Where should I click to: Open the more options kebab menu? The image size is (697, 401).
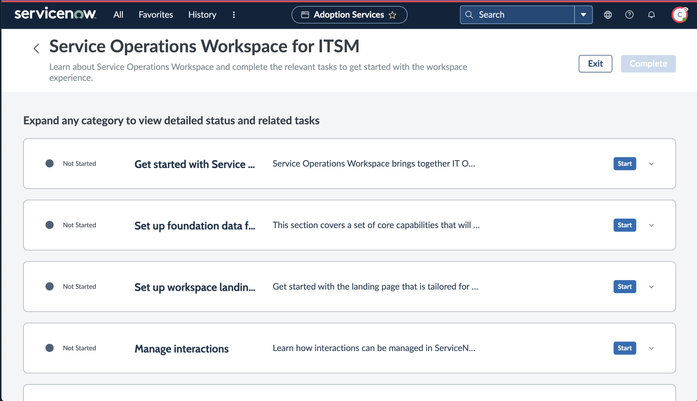point(234,15)
